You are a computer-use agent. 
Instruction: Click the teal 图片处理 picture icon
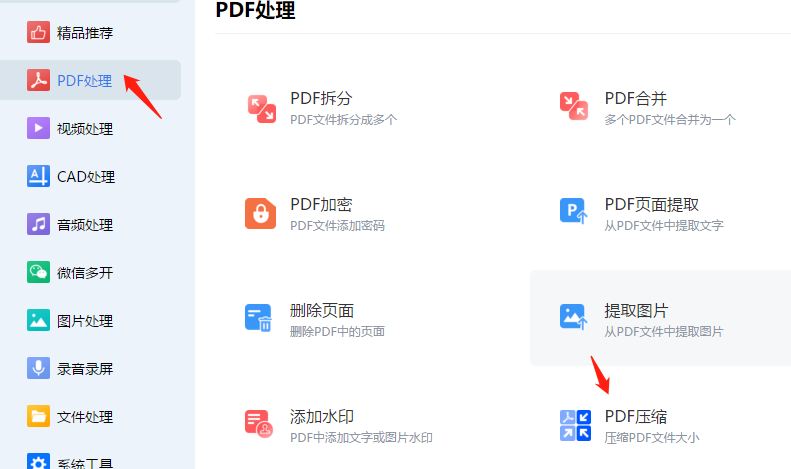point(38,320)
